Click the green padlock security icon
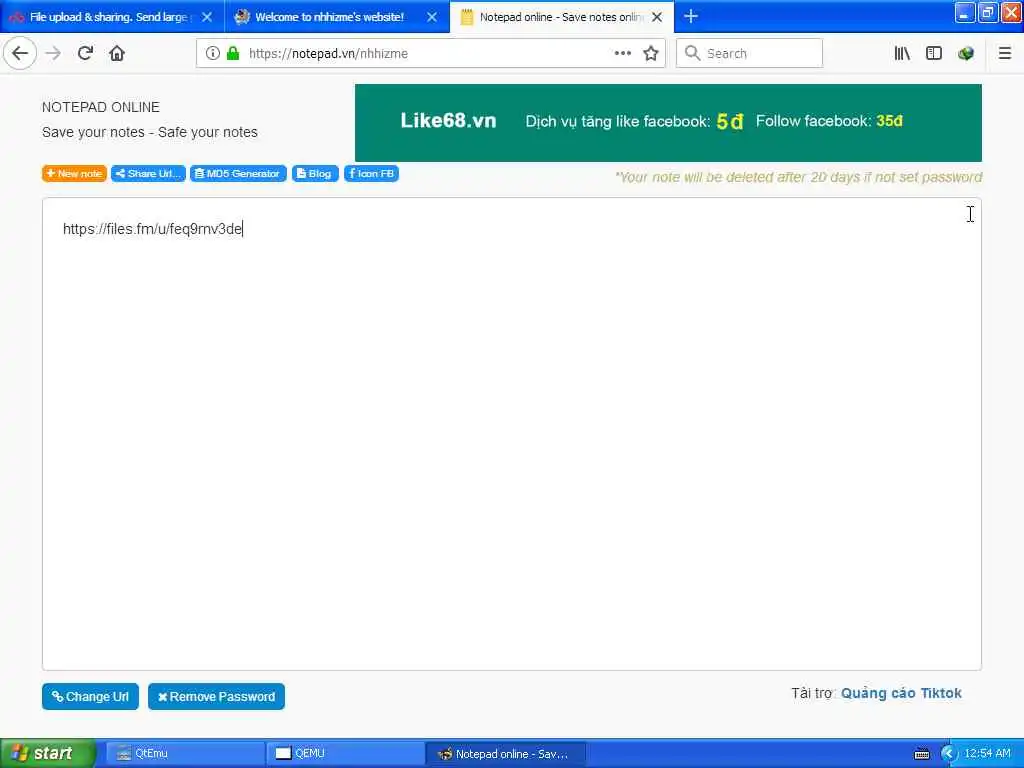 click(x=233, y=53)
